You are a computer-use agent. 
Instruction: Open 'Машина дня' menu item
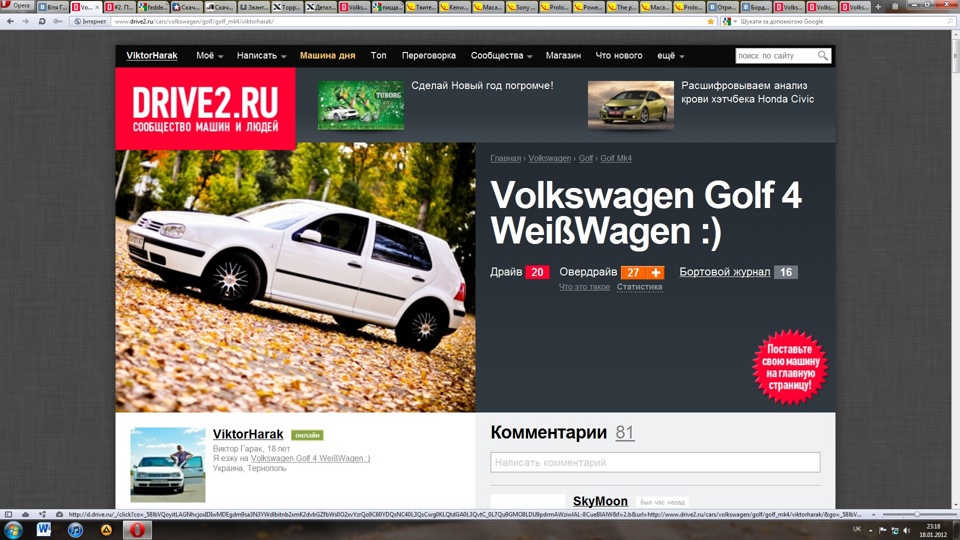click(328, 56)
